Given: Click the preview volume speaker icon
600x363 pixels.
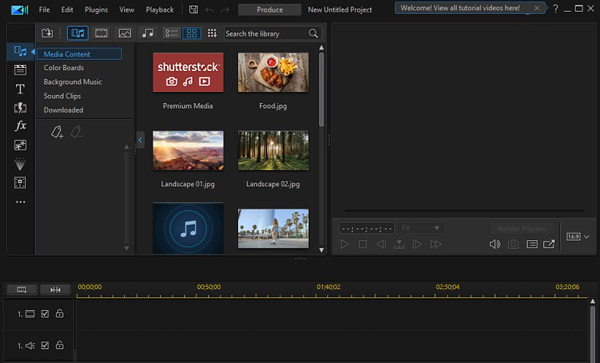Looking at the screenshot, I should 495,244.
